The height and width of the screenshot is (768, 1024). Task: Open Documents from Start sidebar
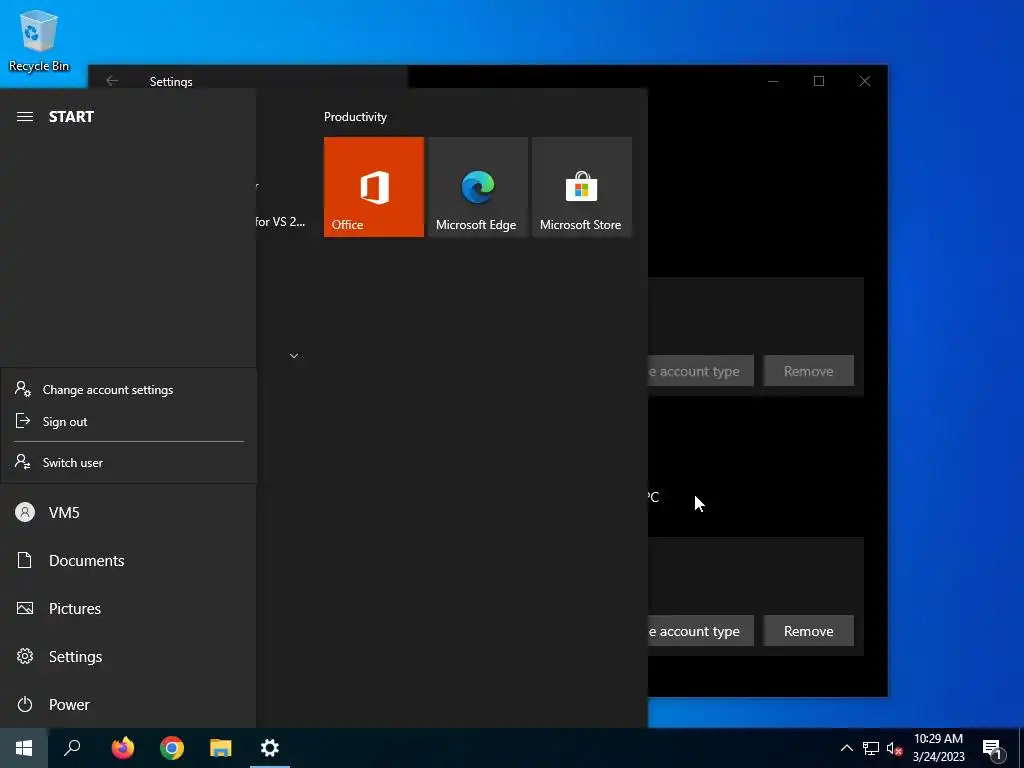[128, 560]
